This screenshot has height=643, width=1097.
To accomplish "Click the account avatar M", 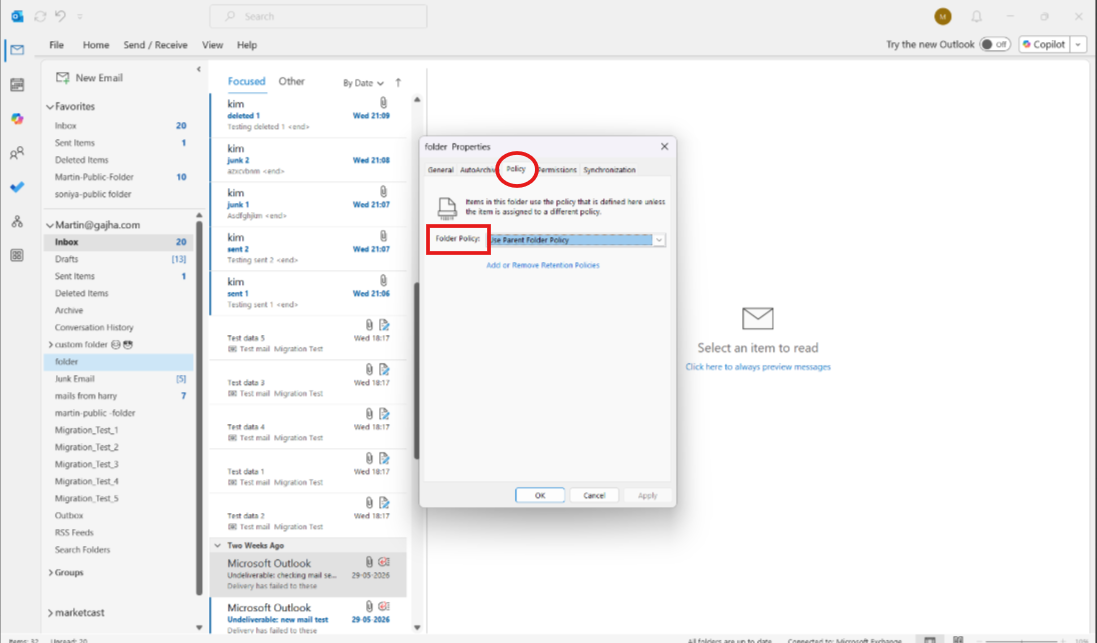I will tap(942, 16).
